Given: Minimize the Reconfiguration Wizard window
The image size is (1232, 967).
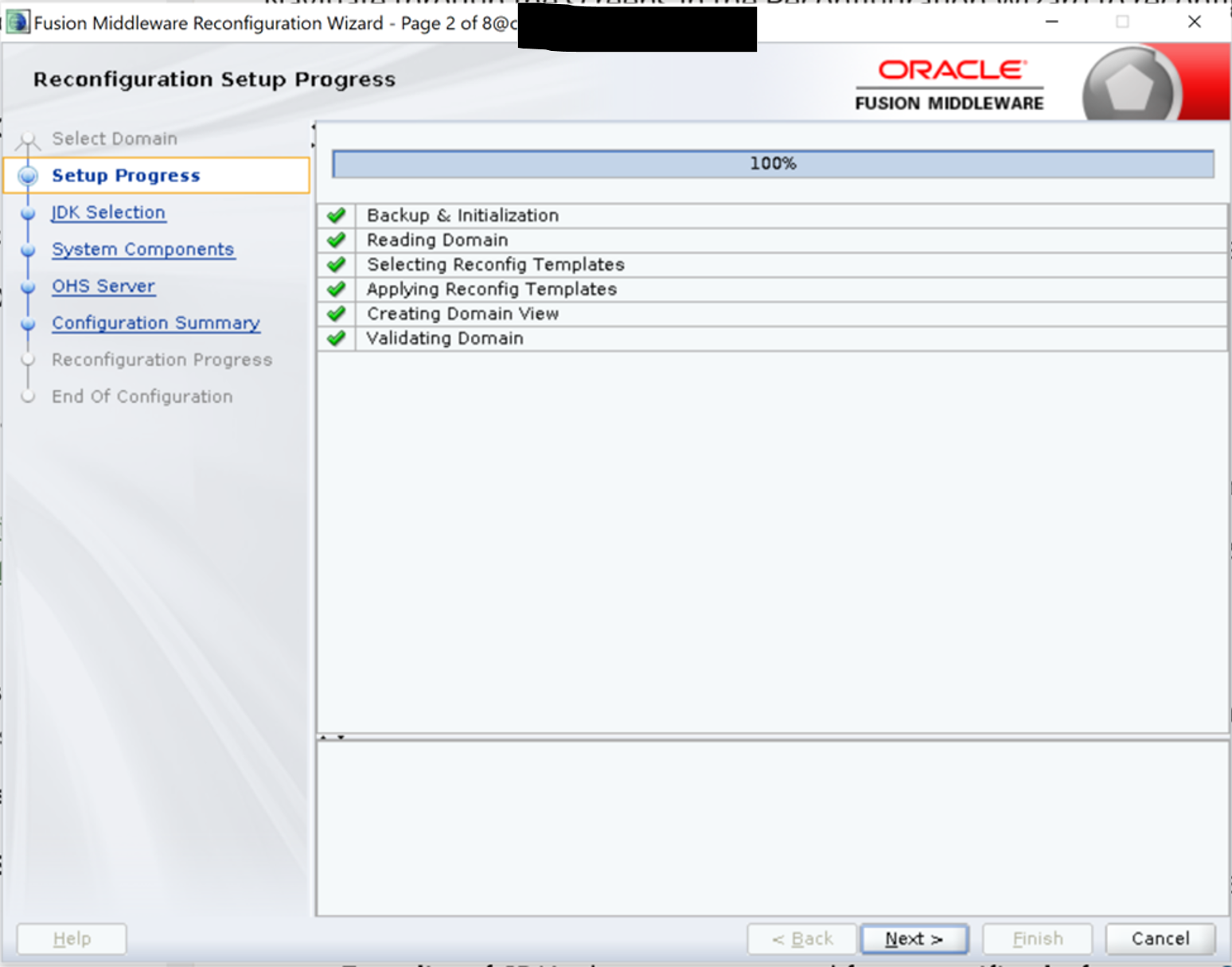Looking at the screenshot, I should tap(1051, 22).
